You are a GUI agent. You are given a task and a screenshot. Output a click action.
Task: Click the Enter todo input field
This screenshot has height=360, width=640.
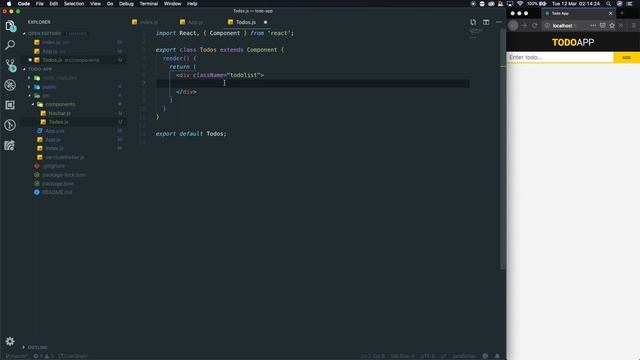pyautogui.click(x=560, y=58)
